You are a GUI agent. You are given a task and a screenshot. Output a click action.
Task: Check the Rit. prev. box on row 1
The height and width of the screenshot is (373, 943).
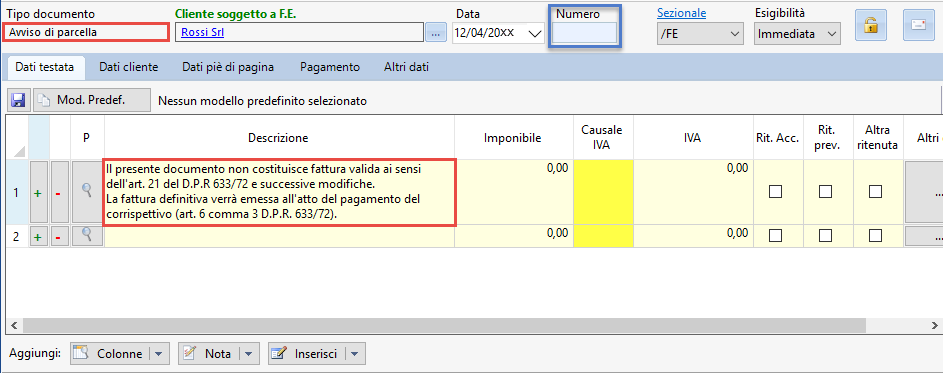pos(826,191)
